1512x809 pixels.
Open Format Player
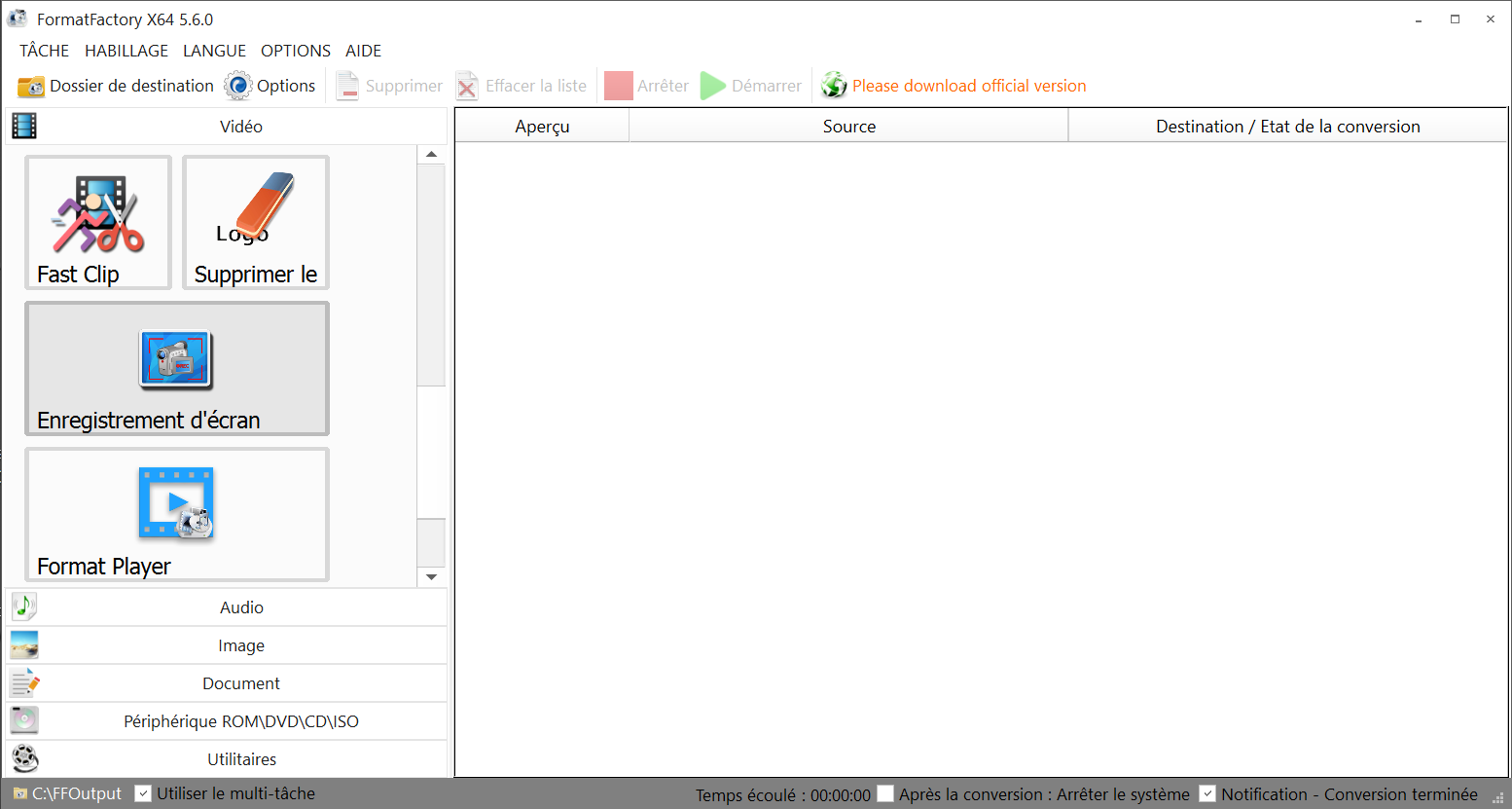[x=177, y=515]
